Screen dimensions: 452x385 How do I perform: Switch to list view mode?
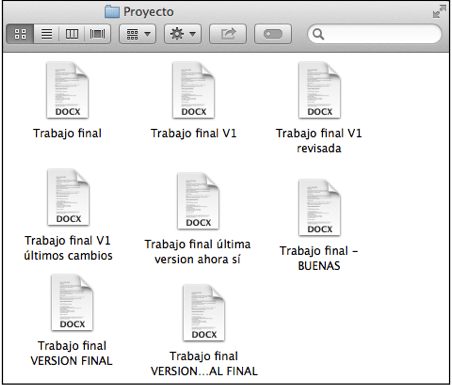click(46, 34)
